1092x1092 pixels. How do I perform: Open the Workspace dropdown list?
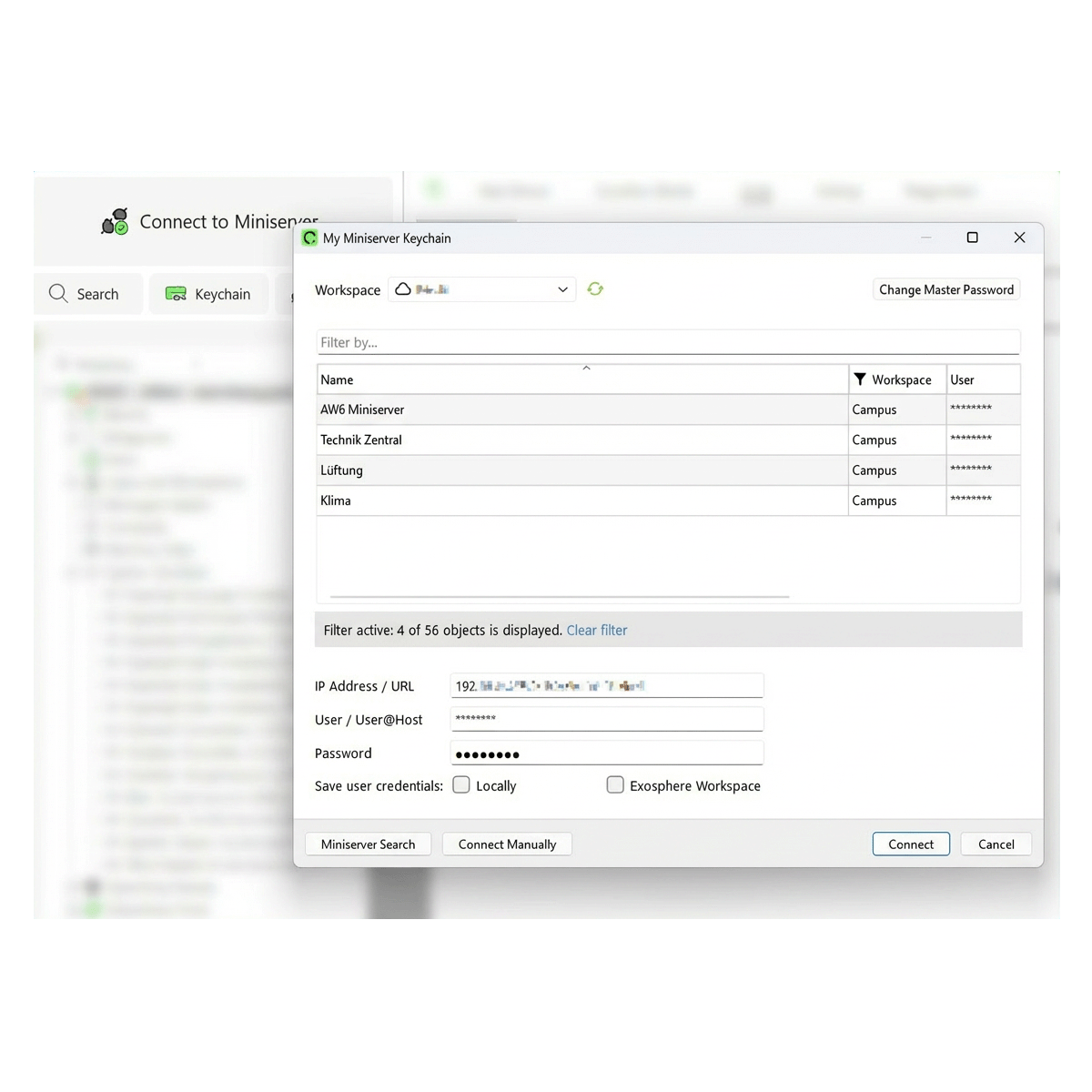pos(562,289)
